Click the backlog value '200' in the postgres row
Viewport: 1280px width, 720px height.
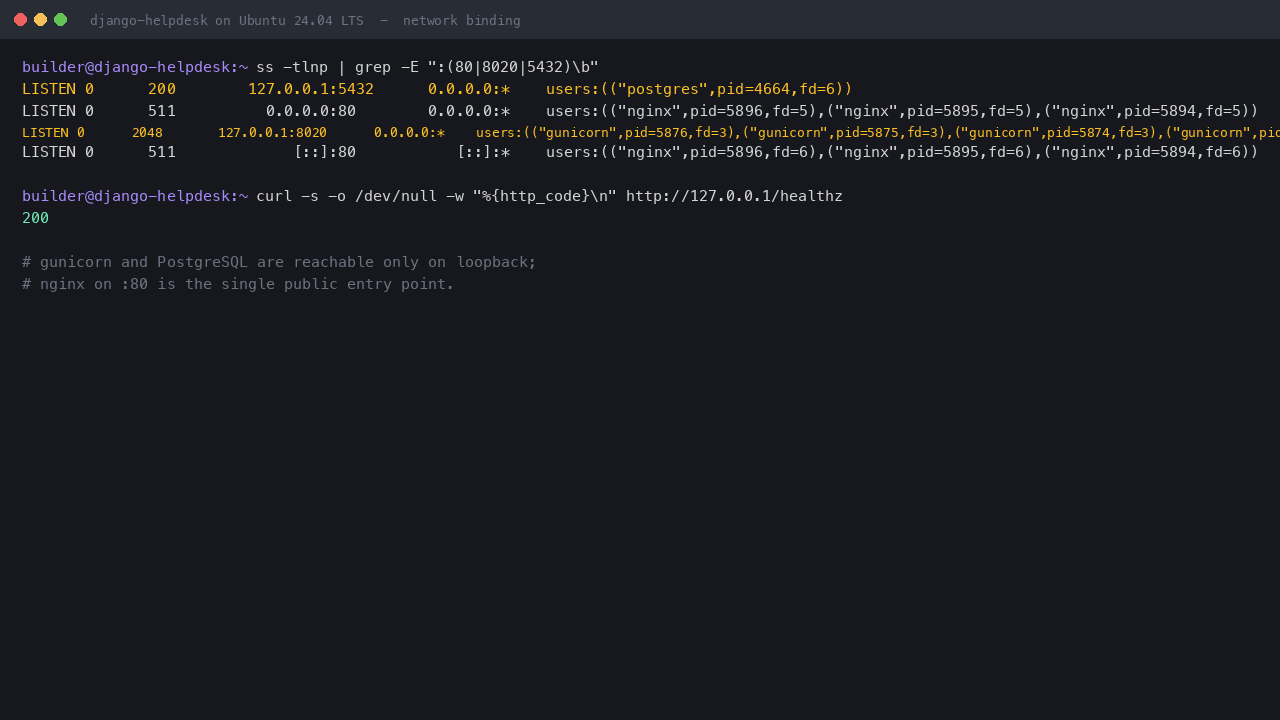(x=162, y=89)
